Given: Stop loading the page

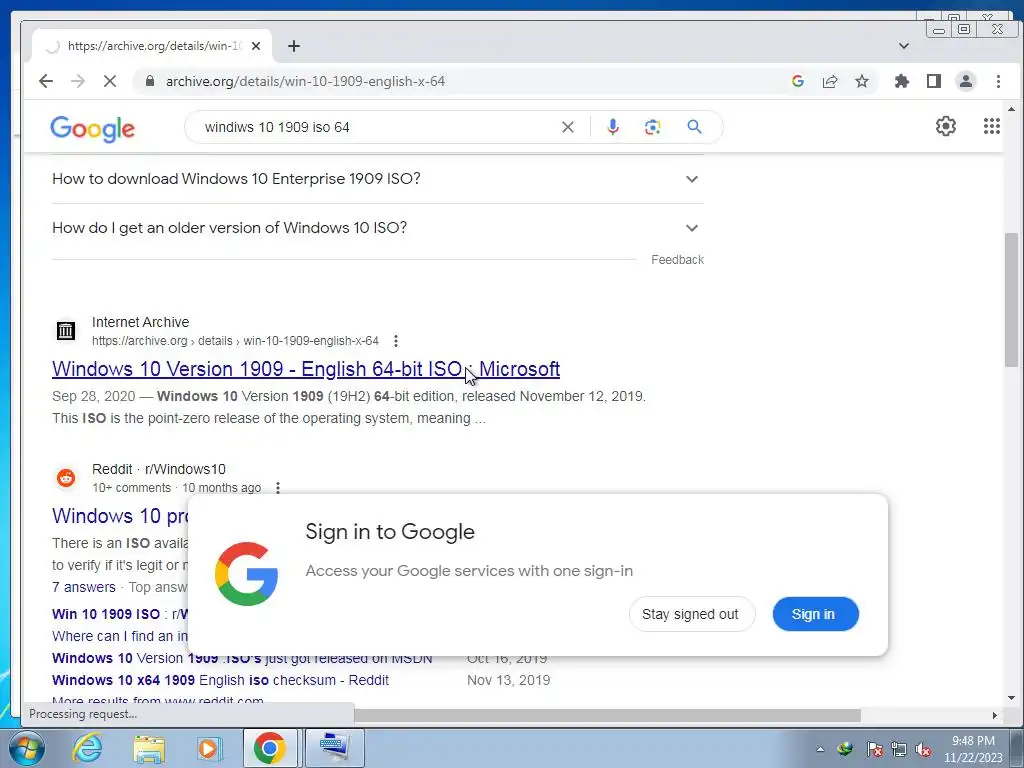Looking at the screenshot, I should click(x=110, y=81).
